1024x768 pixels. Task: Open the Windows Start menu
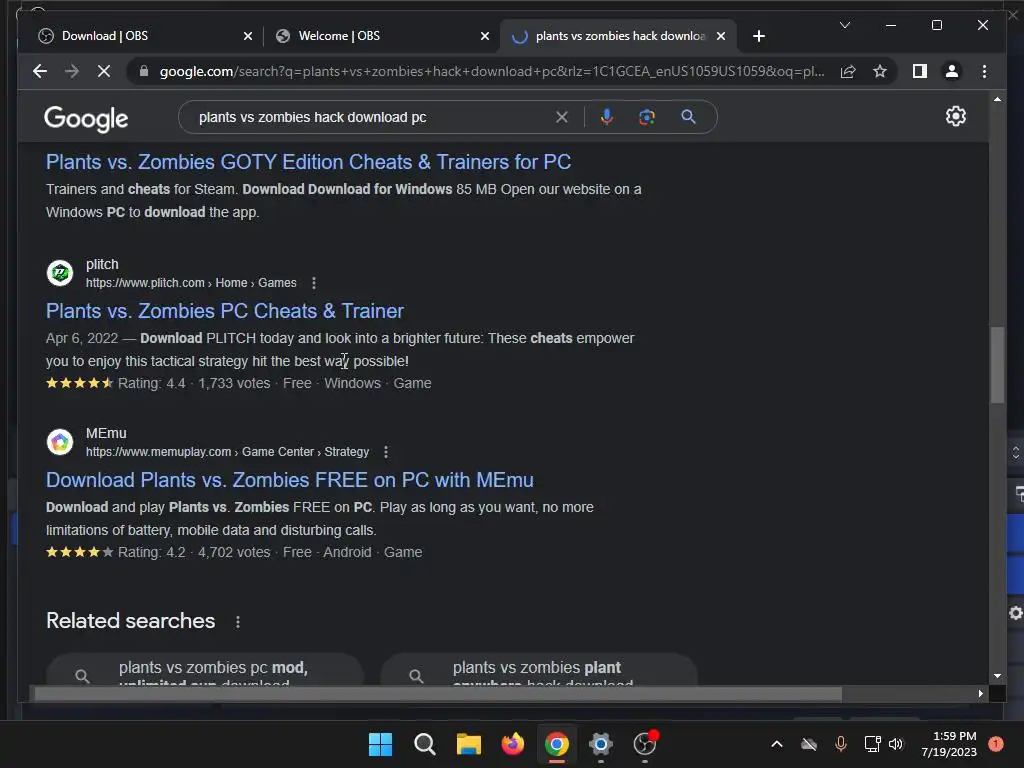pyautogui.click(x=380, y=744)
